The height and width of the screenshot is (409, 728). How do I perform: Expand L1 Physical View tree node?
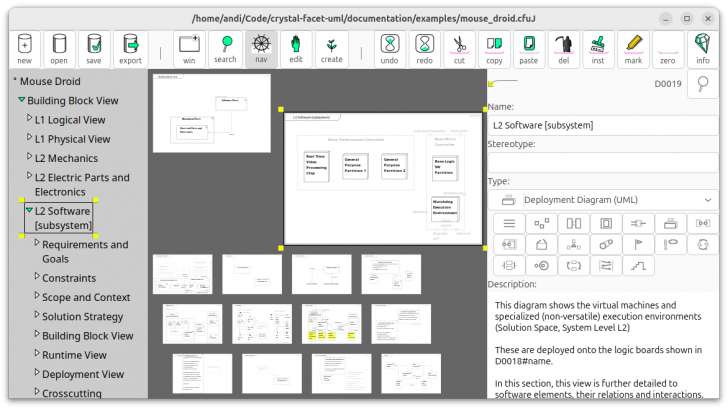point(29,138)
